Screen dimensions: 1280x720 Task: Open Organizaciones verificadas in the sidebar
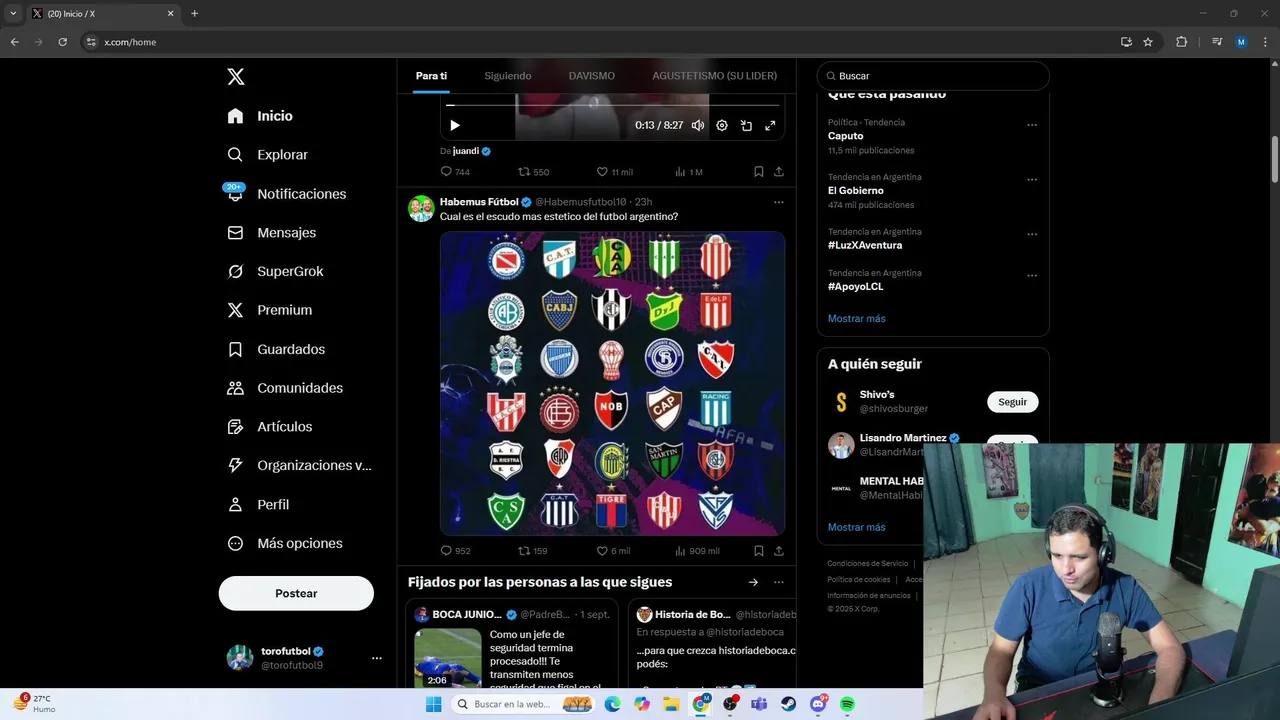pyautogui.click(x=299, y=465)
